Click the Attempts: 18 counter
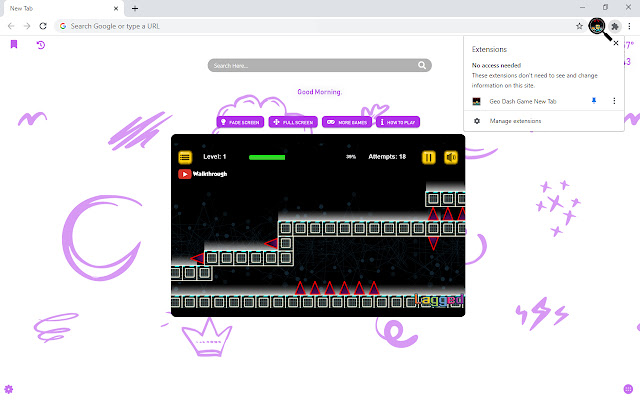Viewport: 640px width, 400px height. (x=387, y=157)
